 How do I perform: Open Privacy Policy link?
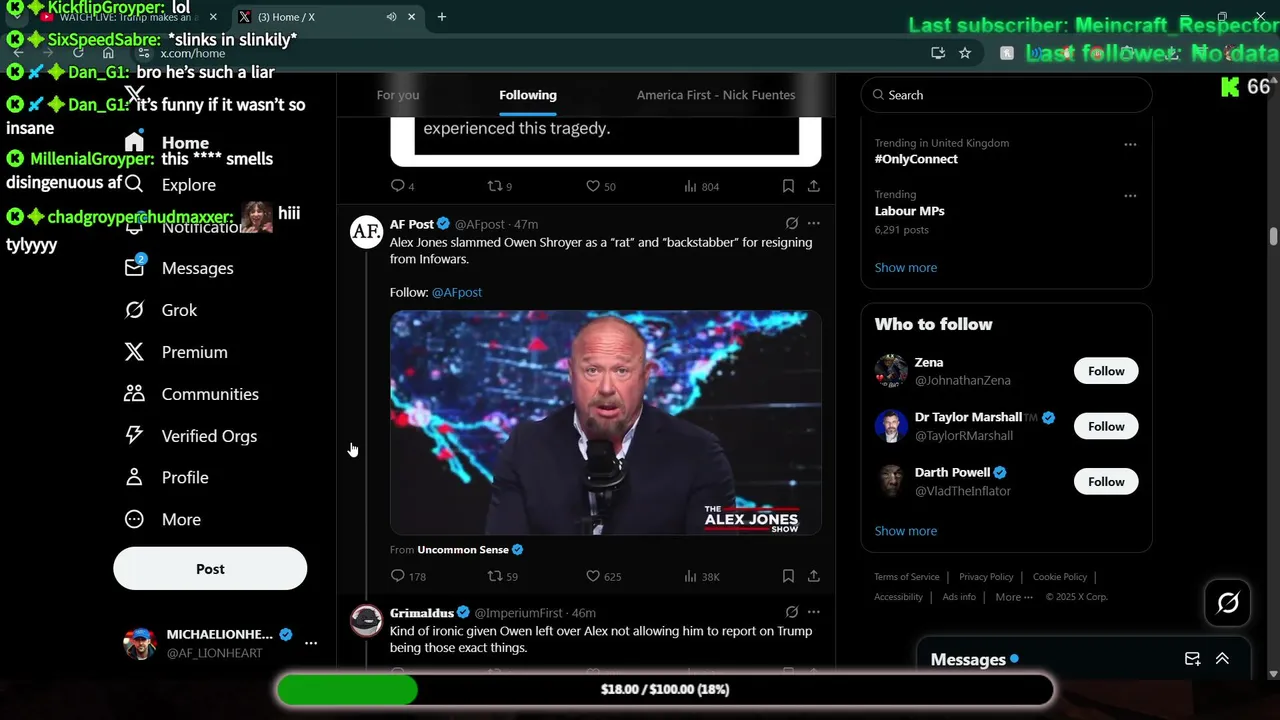(986, 577)
